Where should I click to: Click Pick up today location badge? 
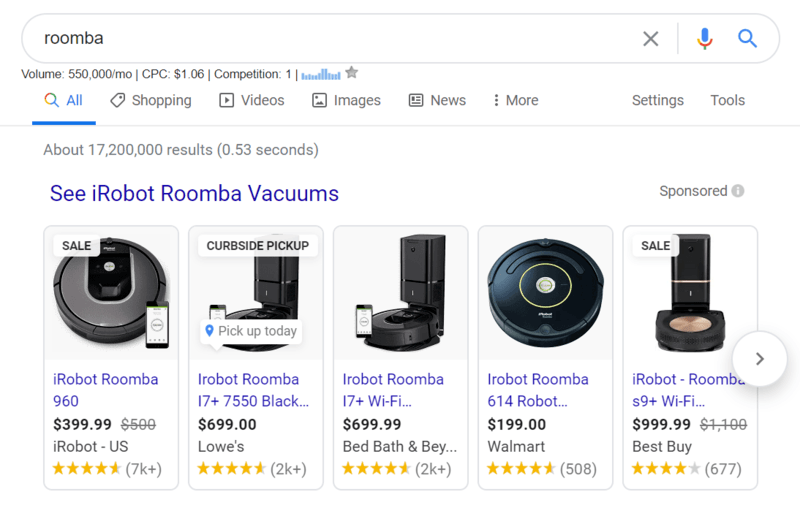[251, 331]
